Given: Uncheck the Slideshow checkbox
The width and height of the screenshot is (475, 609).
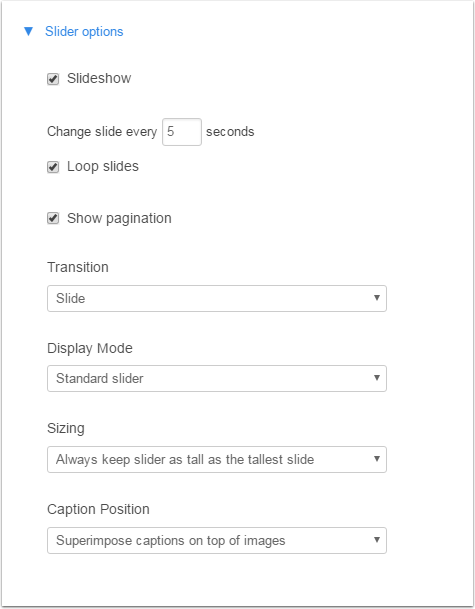Looking at the screenshot, I should tap(53, 79).
